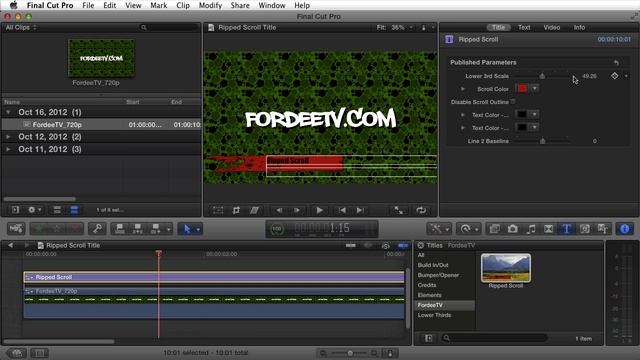Toggle loop playback icon
Screen dimensions: 640x360
pos(421,210)
